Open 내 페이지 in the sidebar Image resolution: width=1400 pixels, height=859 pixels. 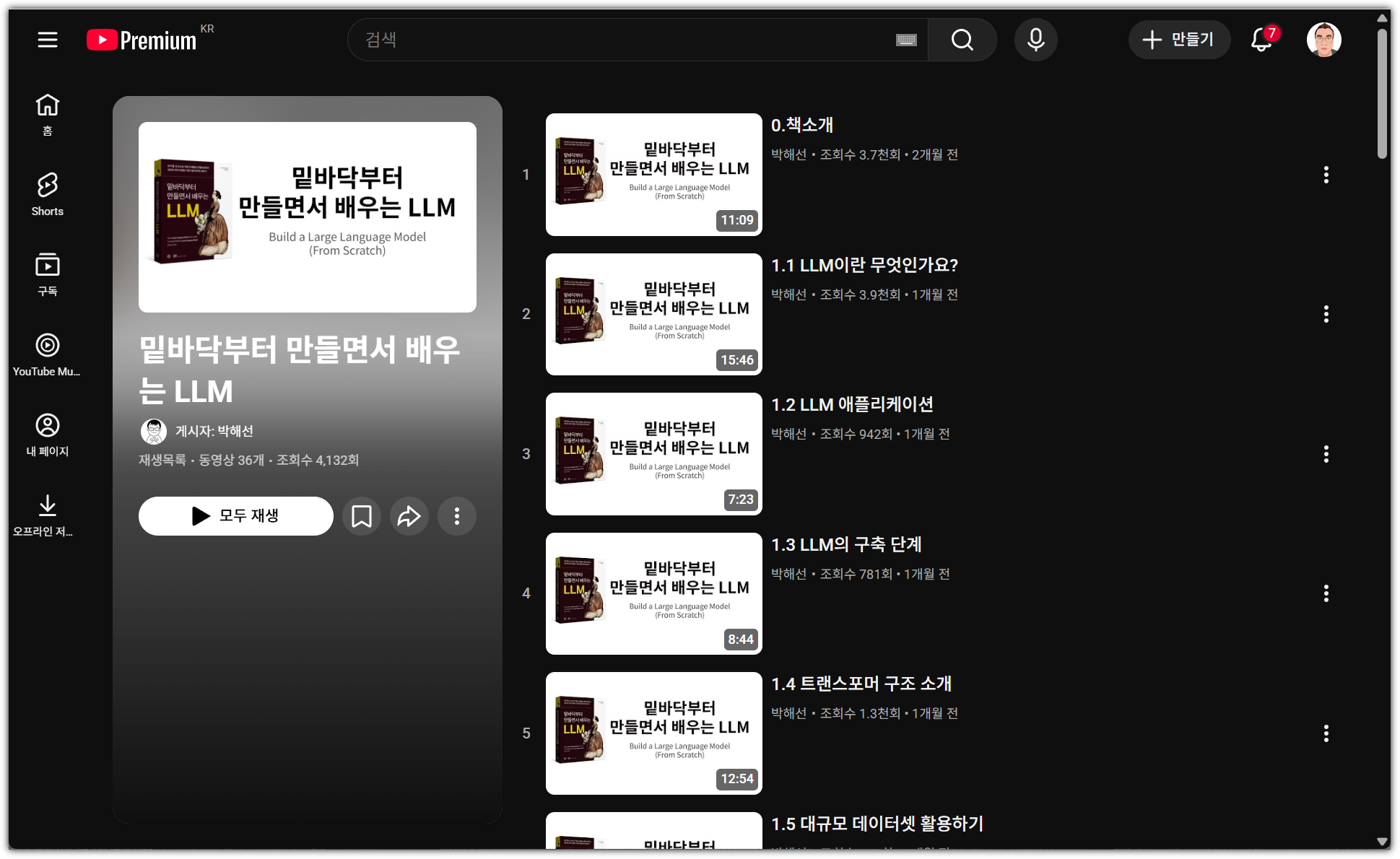point(48,435)
